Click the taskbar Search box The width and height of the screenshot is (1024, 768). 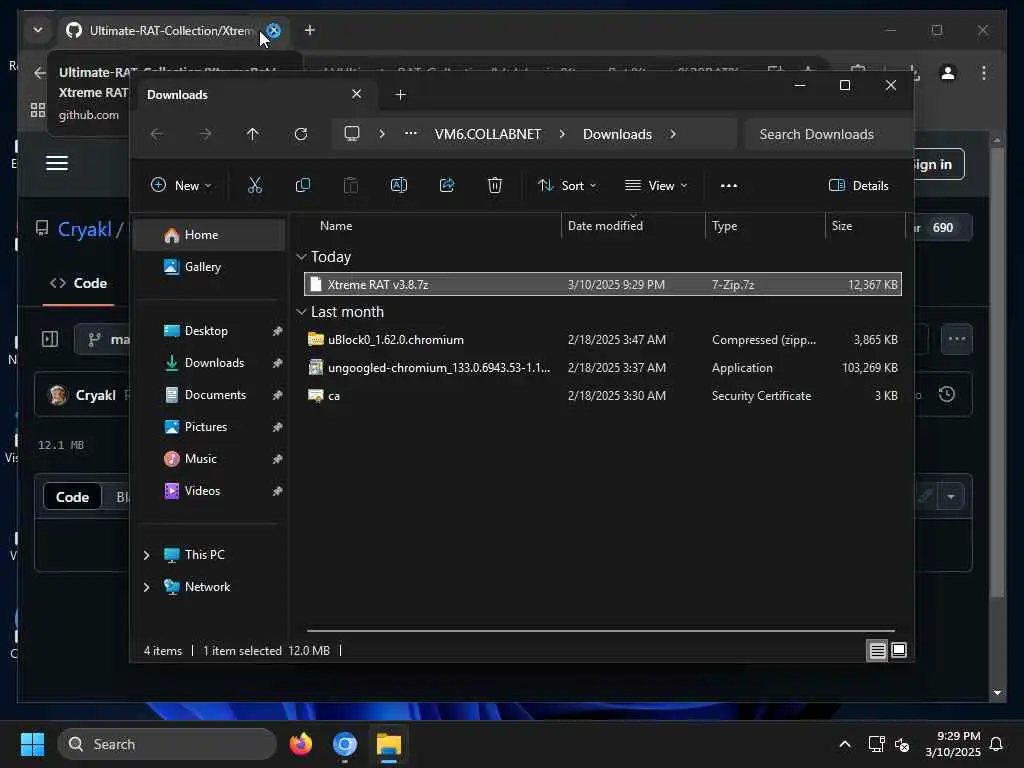click(x=167, y=744)
